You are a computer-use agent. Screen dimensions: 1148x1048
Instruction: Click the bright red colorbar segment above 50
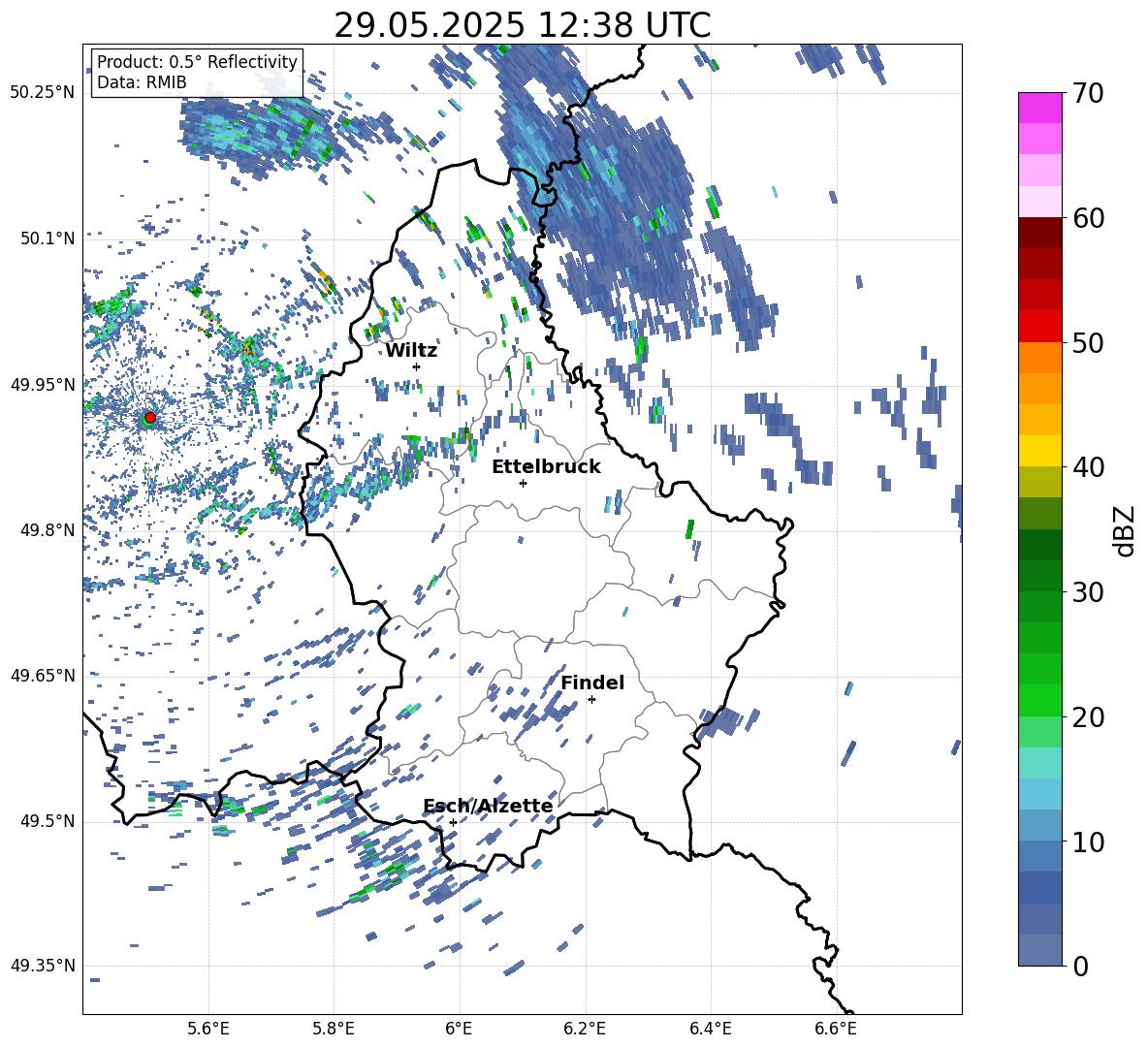click(1039, 327)
